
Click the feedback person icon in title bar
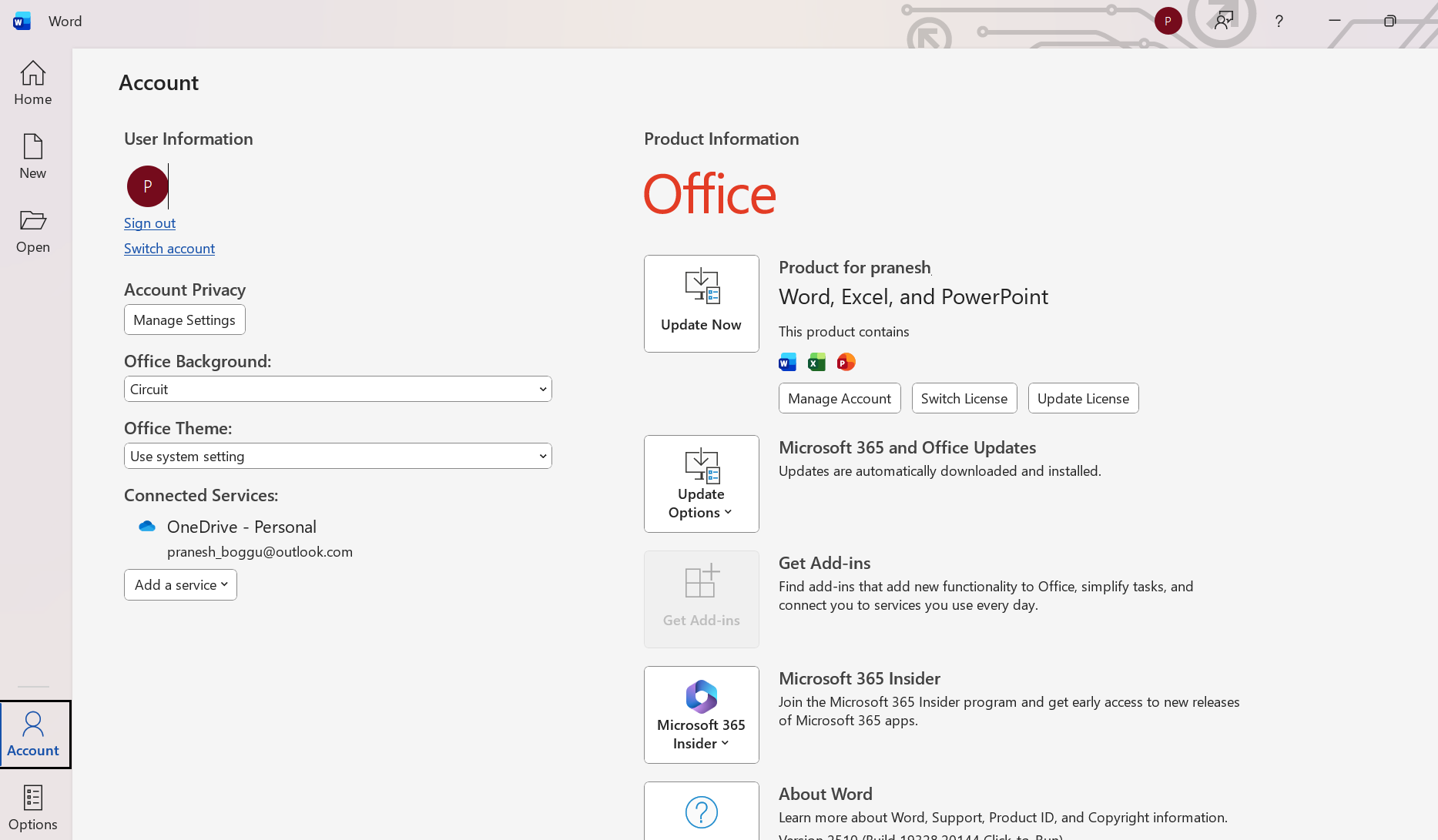pos(1224,21)
